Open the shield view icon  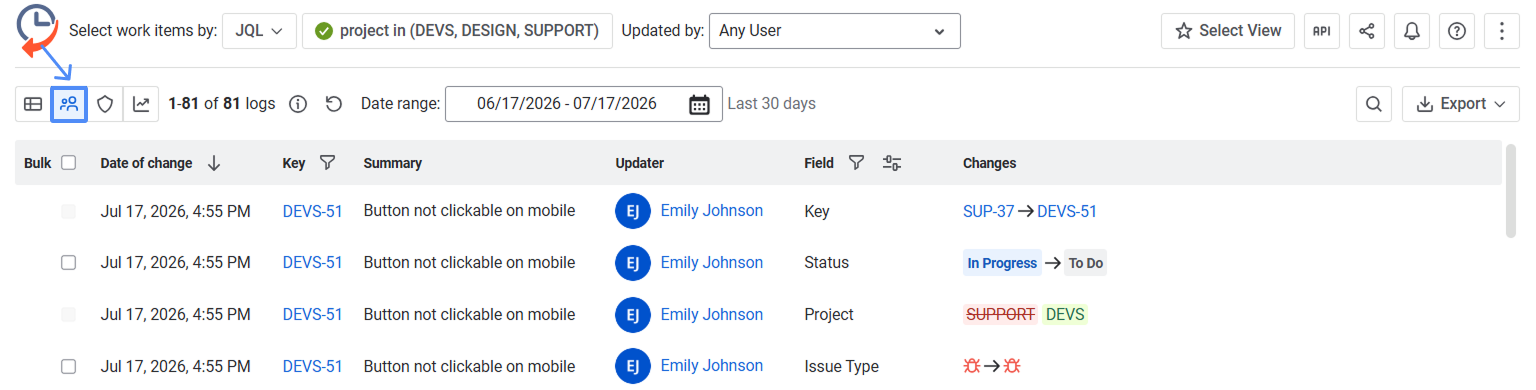(105, 104)
